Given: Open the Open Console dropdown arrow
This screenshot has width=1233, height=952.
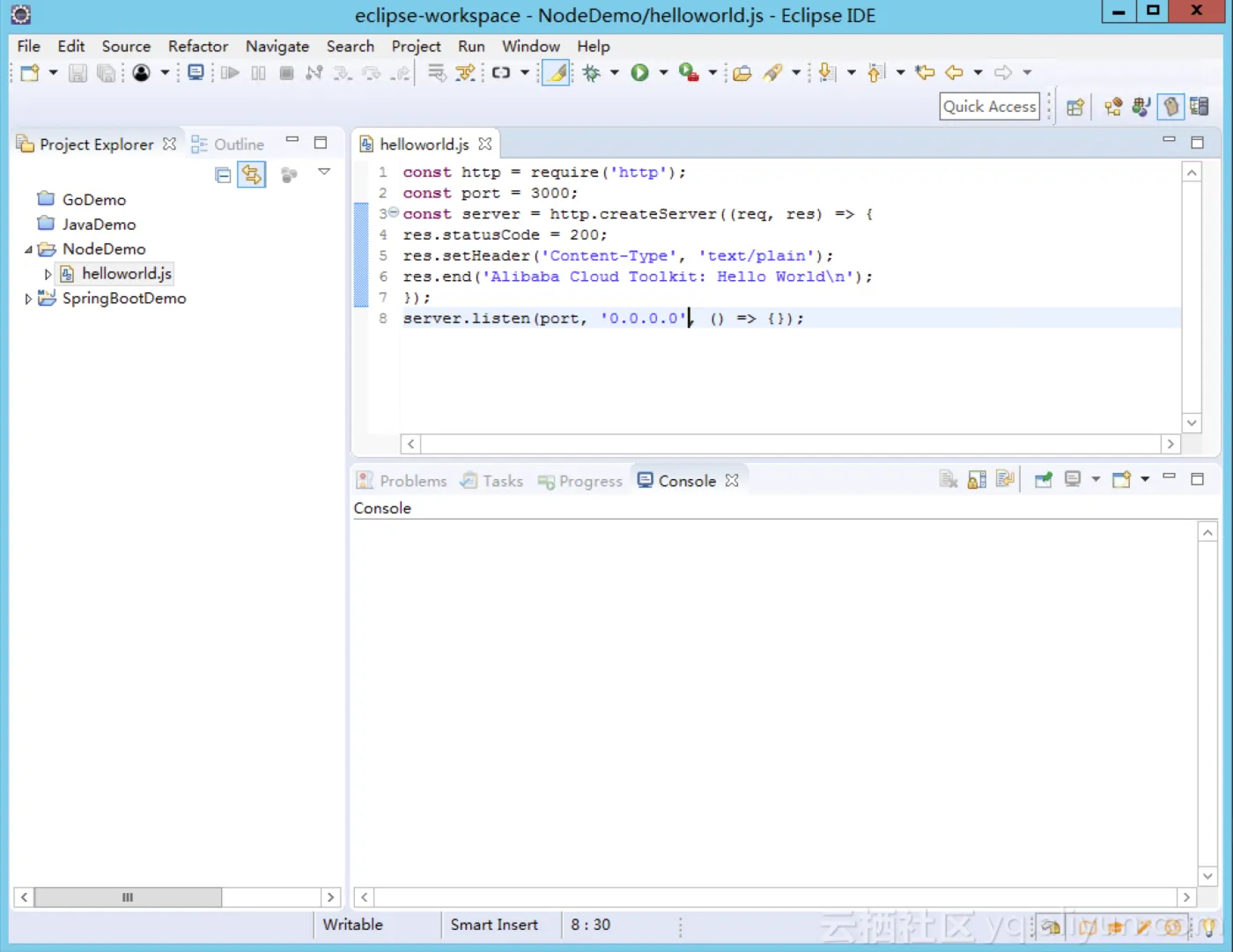Looking at the screenshot, I should point(1145,480).
